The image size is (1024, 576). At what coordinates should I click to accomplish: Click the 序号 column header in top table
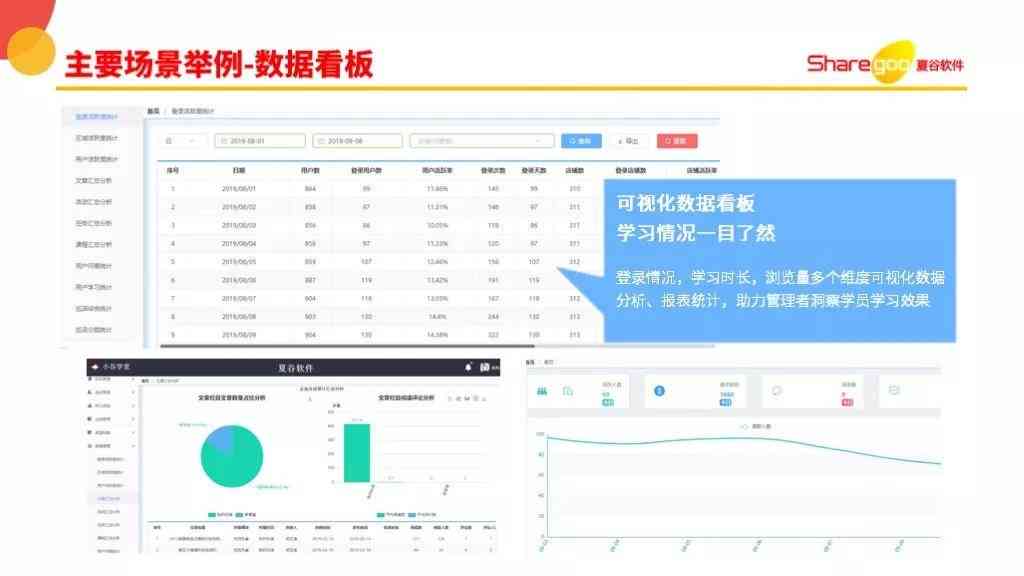(173, 170)
